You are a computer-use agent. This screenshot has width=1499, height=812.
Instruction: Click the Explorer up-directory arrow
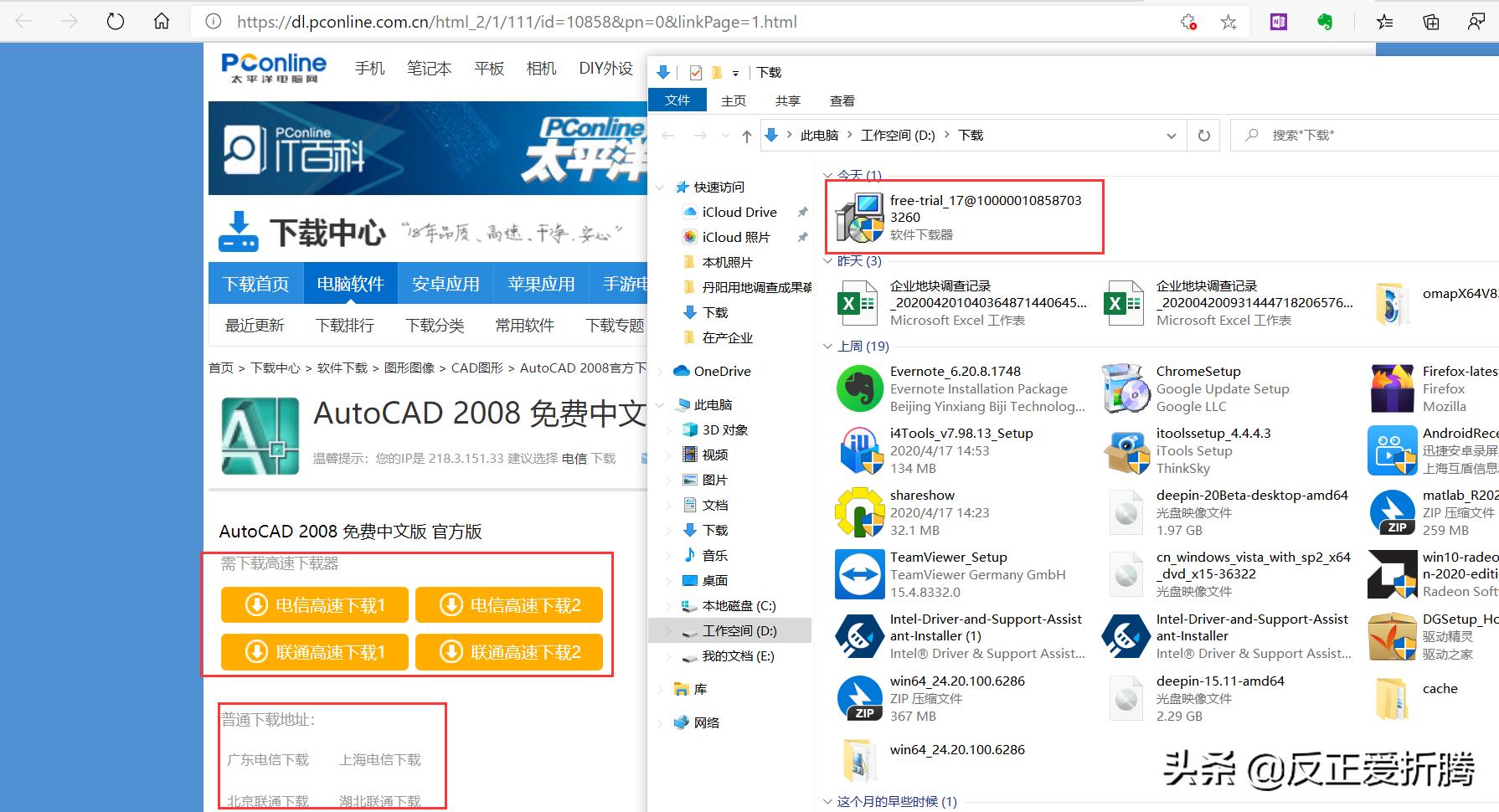point(746,136)
